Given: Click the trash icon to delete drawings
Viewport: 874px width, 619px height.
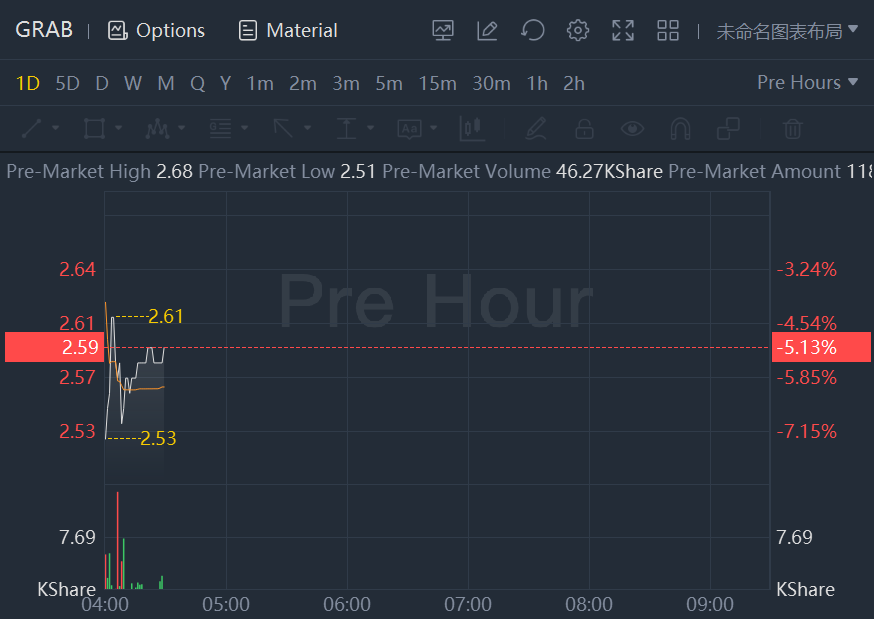Looking at the screenshot, I should point(792,128).
